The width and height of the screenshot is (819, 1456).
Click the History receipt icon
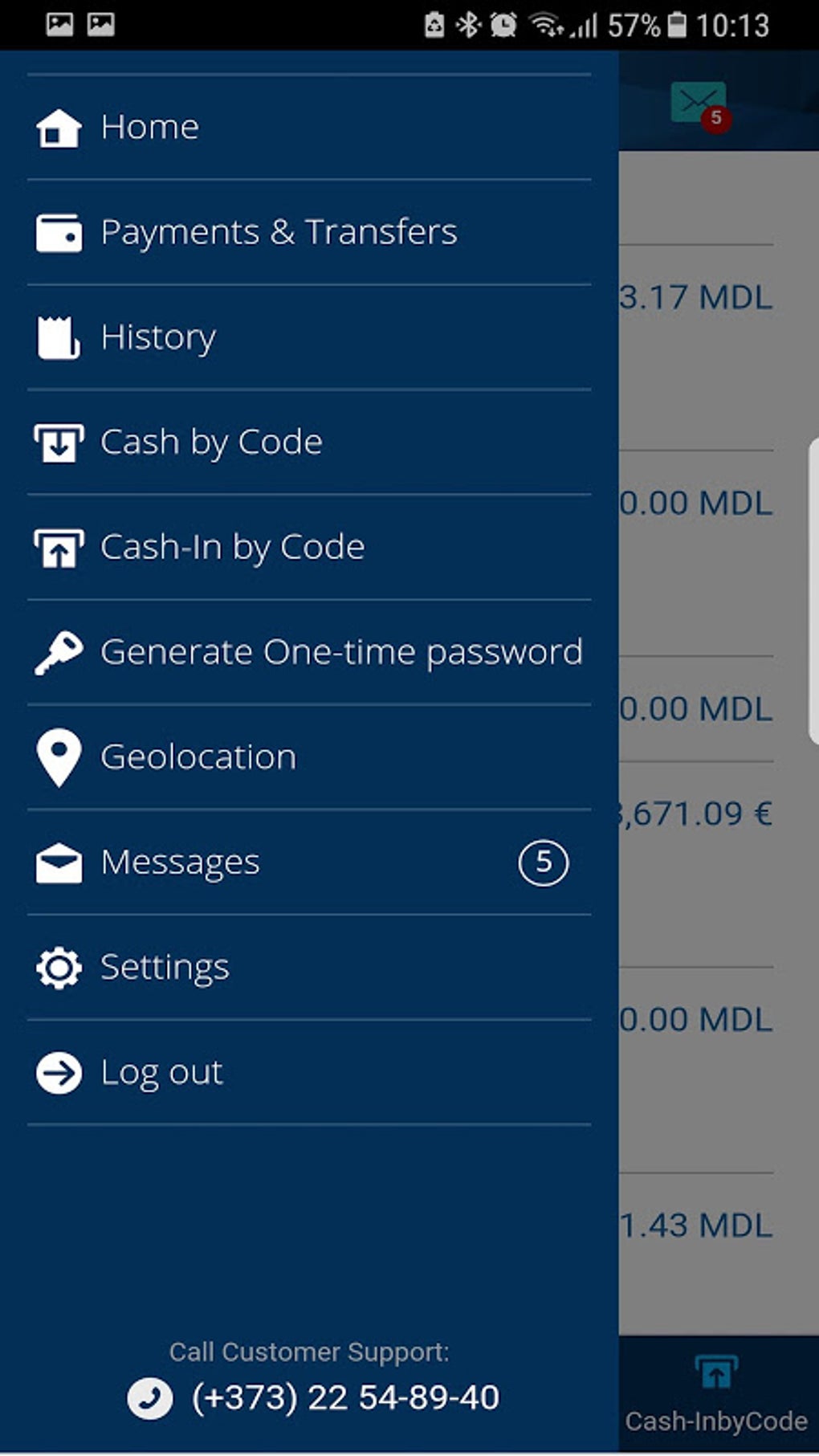pyautogui.click(x=59, y=337)
